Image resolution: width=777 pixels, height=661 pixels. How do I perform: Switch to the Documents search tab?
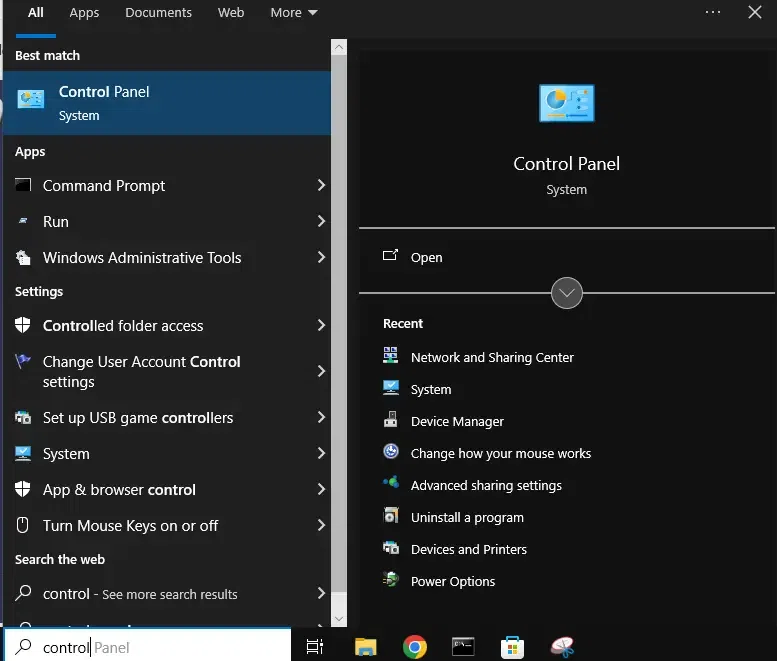[x=158, y=12]
